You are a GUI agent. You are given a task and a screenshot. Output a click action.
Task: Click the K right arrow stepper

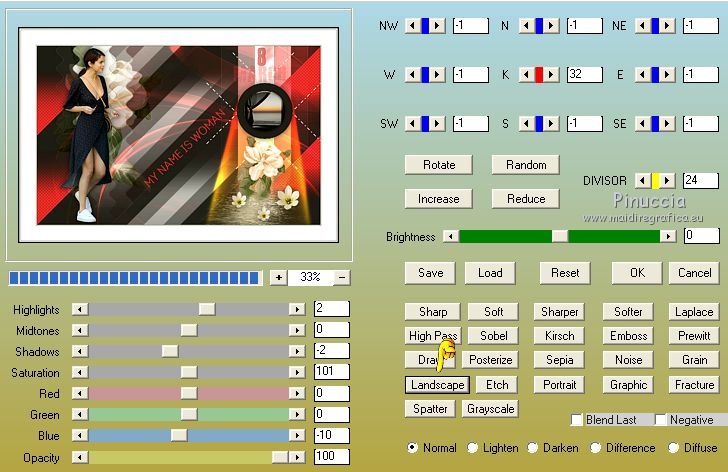[551, 74]
